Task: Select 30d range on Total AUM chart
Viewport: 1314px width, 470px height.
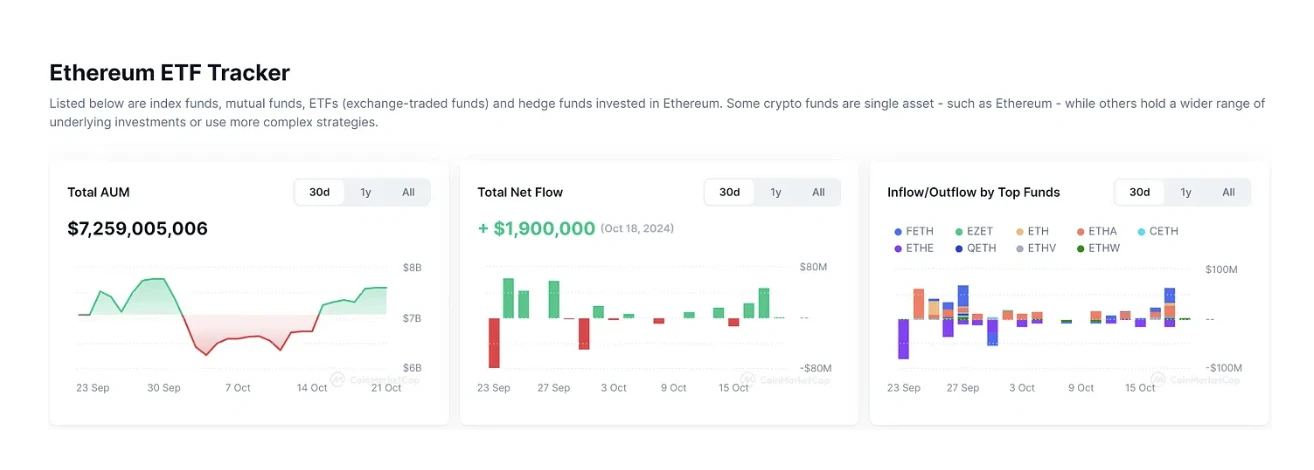Action: [x=319, y=192]
